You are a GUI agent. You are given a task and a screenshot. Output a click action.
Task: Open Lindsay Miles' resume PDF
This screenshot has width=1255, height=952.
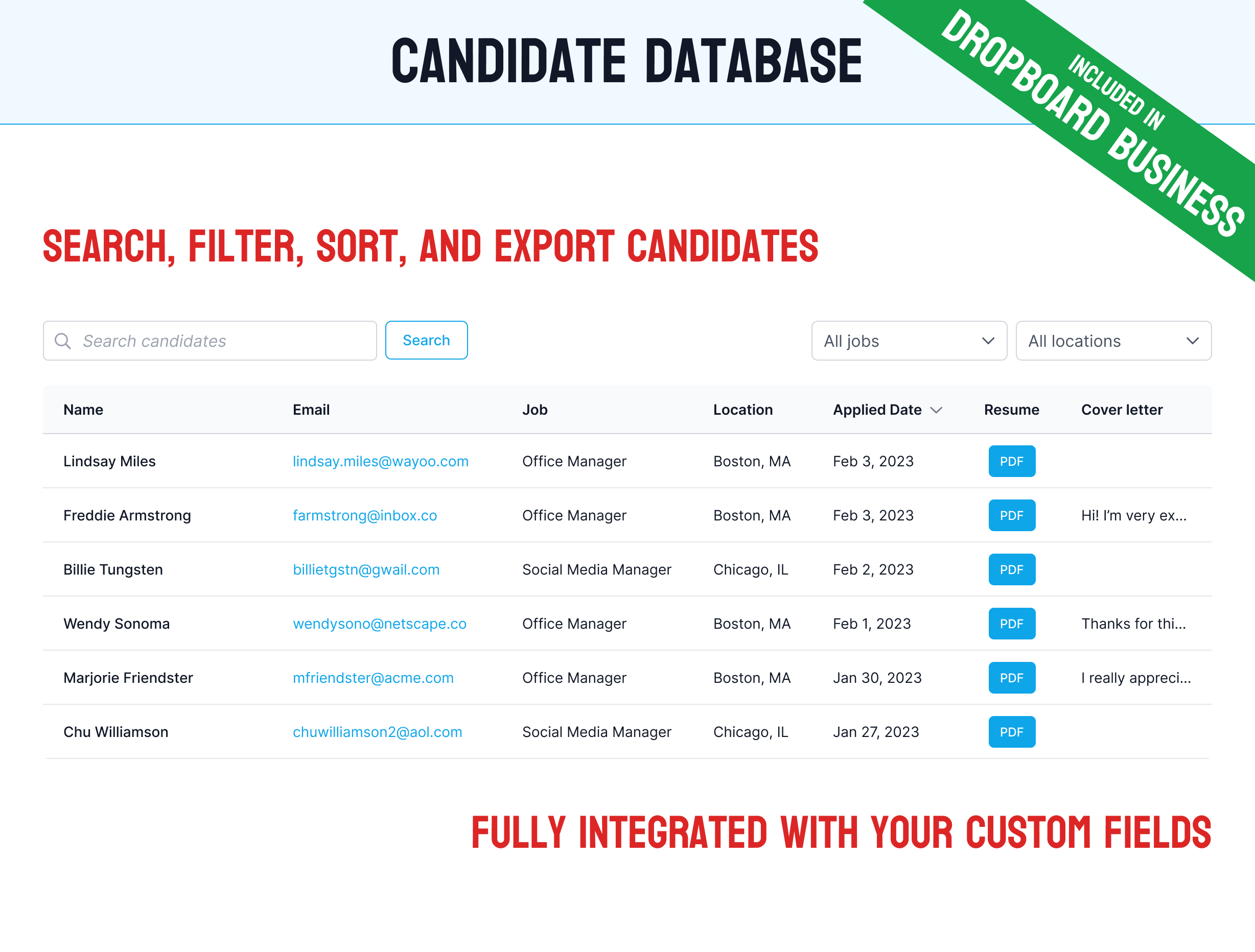coord(1012,461)
